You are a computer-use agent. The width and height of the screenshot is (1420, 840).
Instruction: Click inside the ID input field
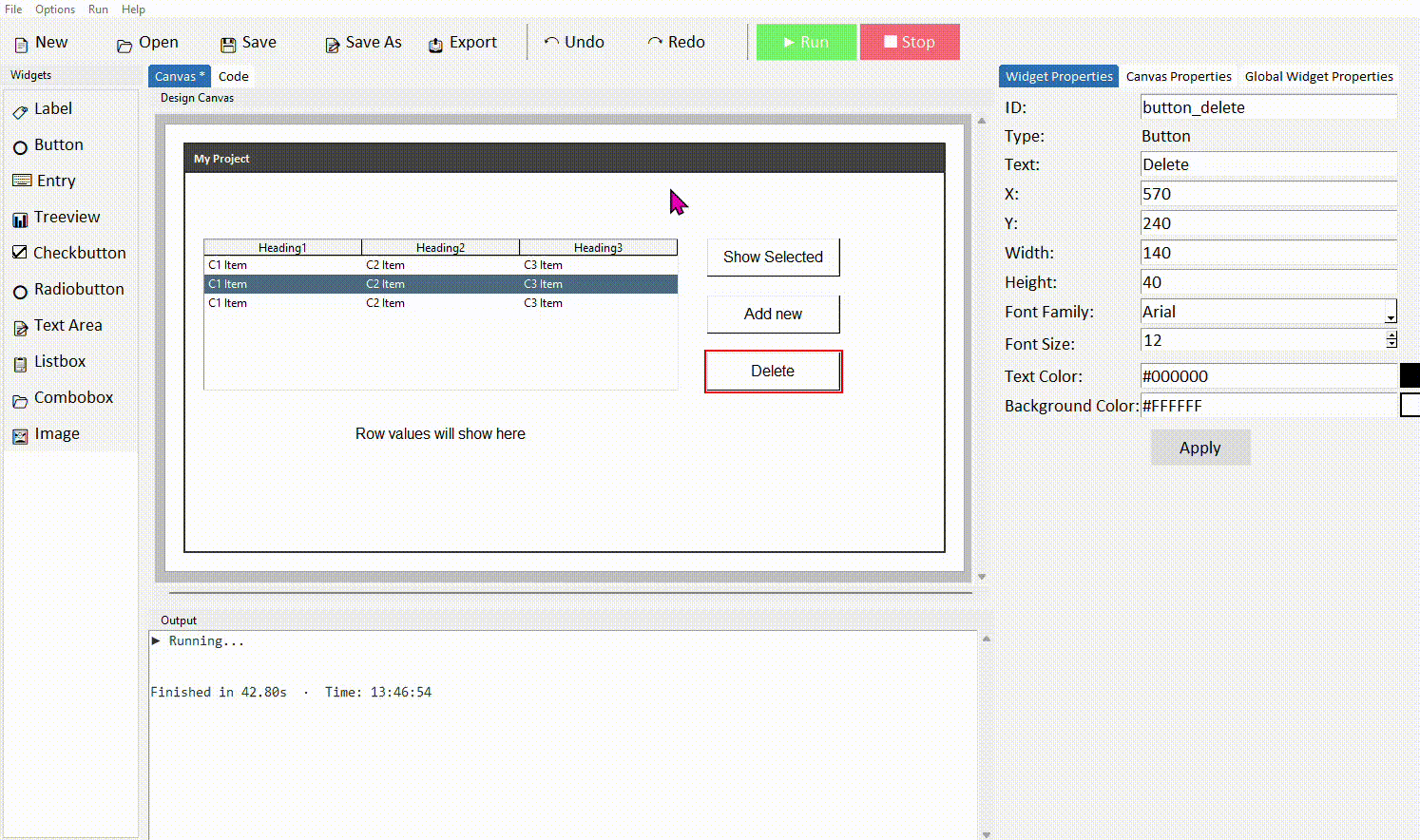pyautogui.click(x=1268, y=106)
